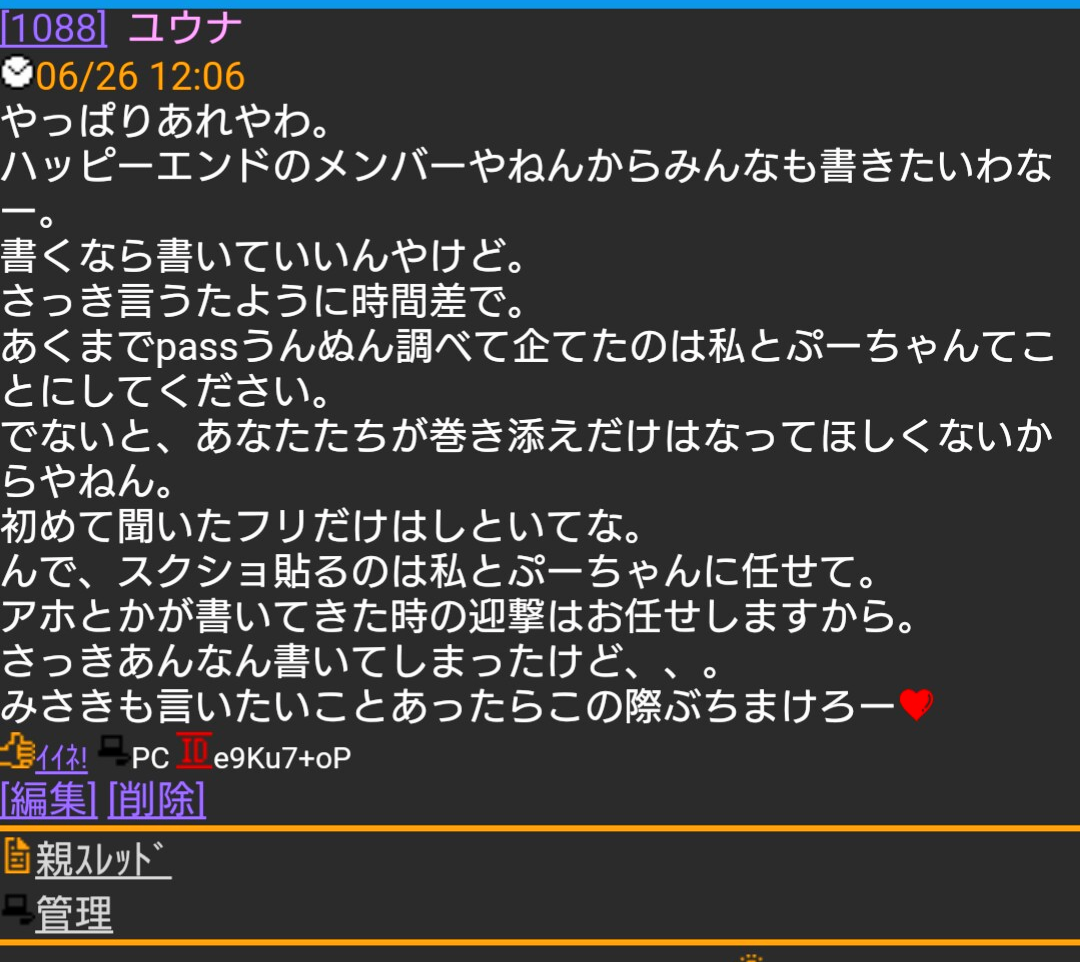Click the red ID badge icon
Viewport: 1080px width, 962px height.
click(194, 751)
